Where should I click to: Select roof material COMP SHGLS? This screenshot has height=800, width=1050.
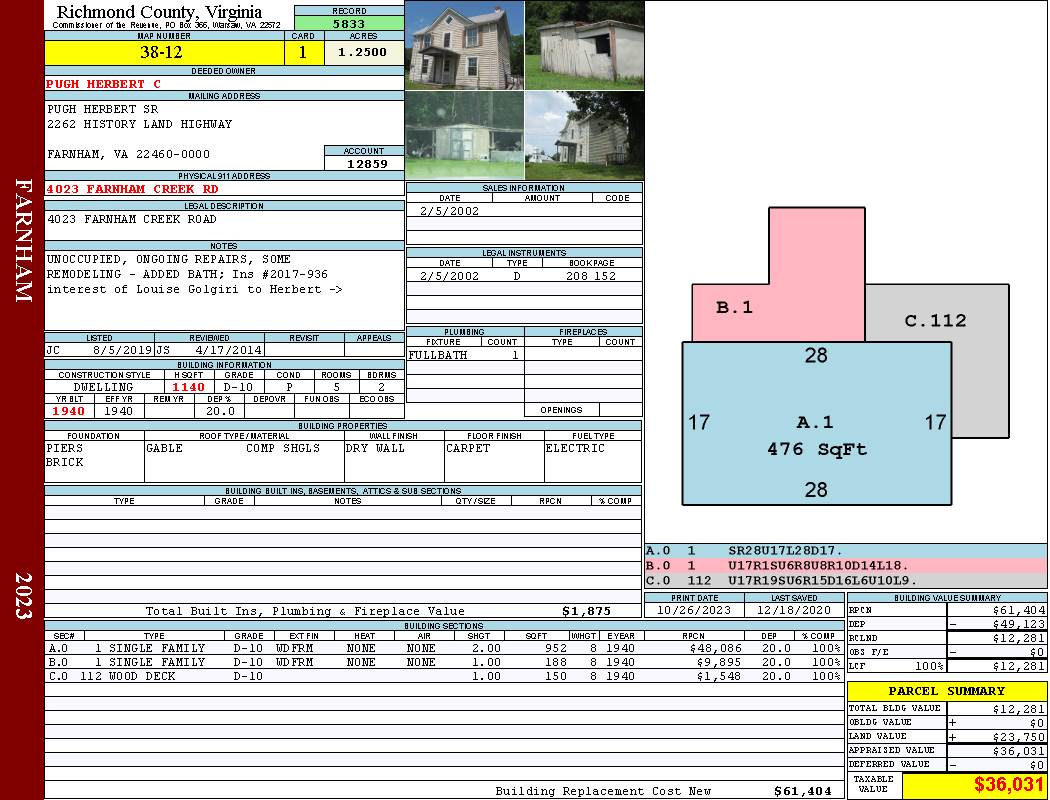coord(283,449)
